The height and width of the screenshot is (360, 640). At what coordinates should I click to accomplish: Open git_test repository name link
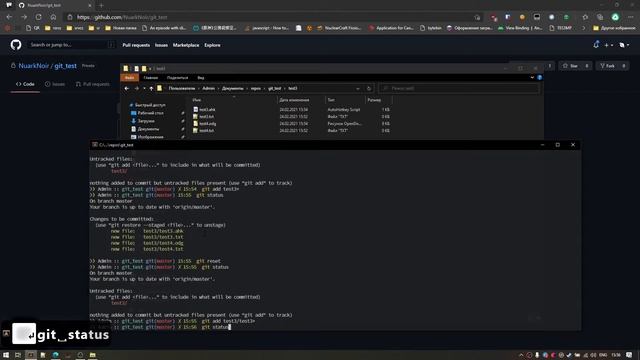65,65
